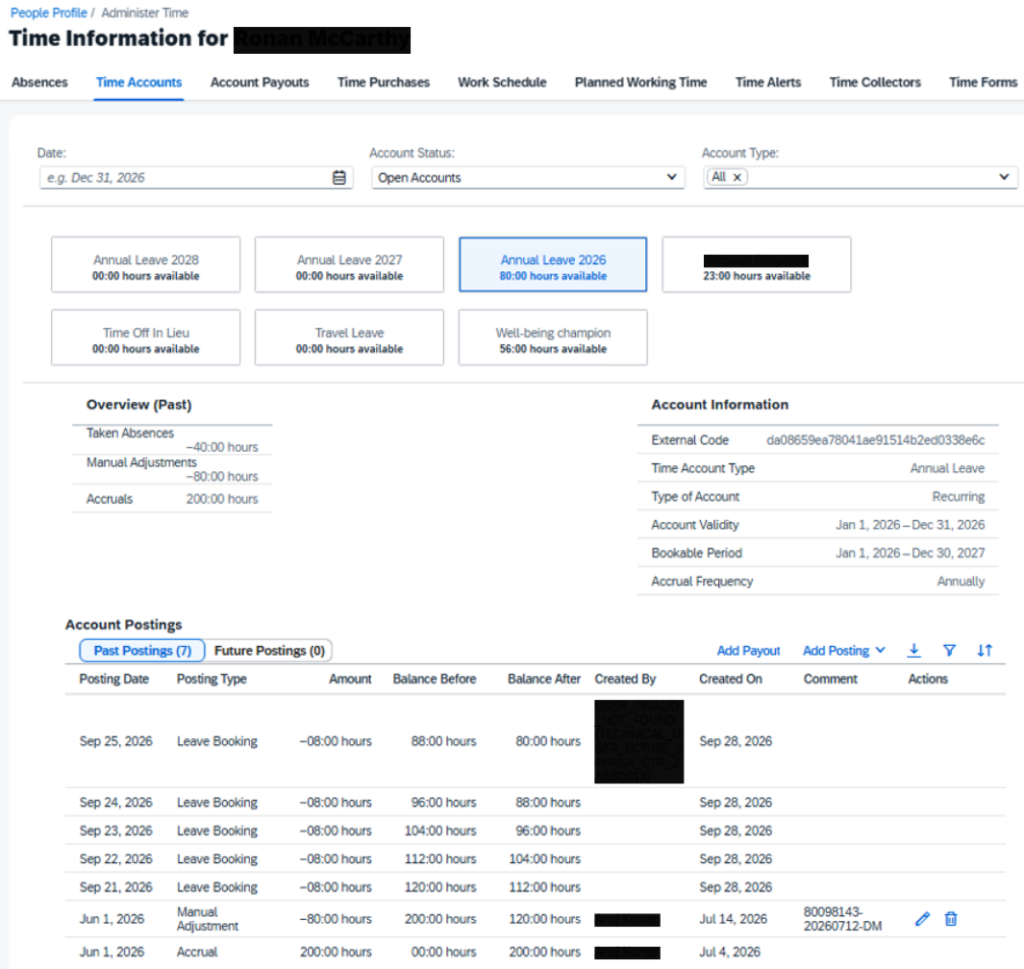Expand the Account Type dropdown arrow
Viewport: 1024px width, 969px height.
click(x=1004, y=177)
